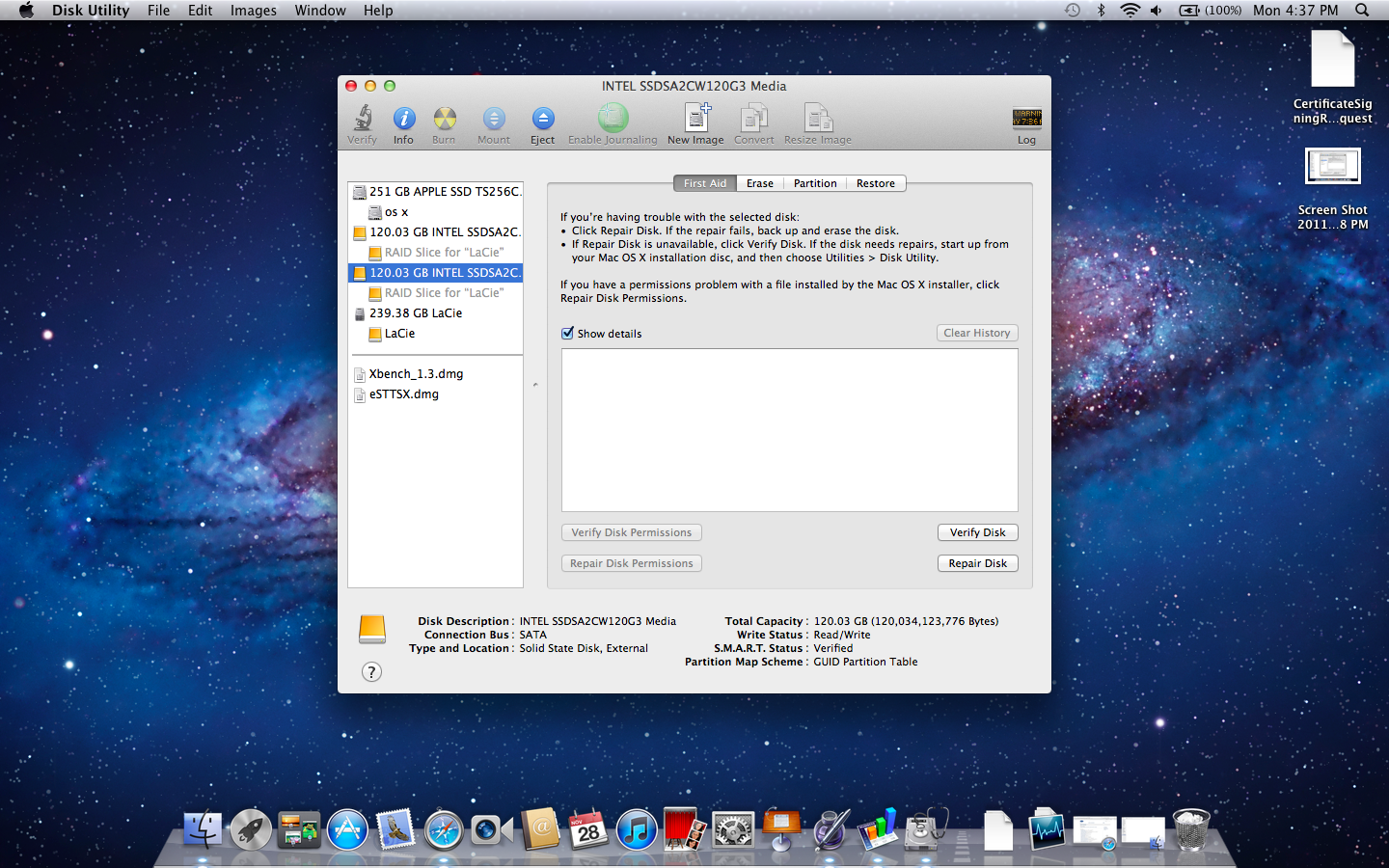Open the Edit menu
1389x868 pixels.
[x=201, y=11]
